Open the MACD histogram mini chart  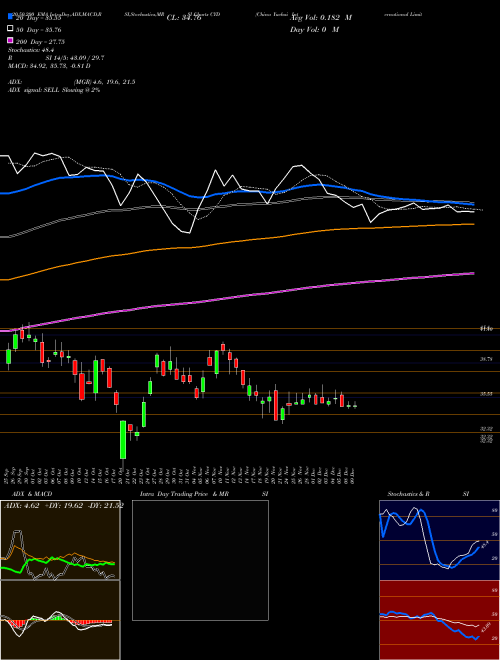[60, 620]
